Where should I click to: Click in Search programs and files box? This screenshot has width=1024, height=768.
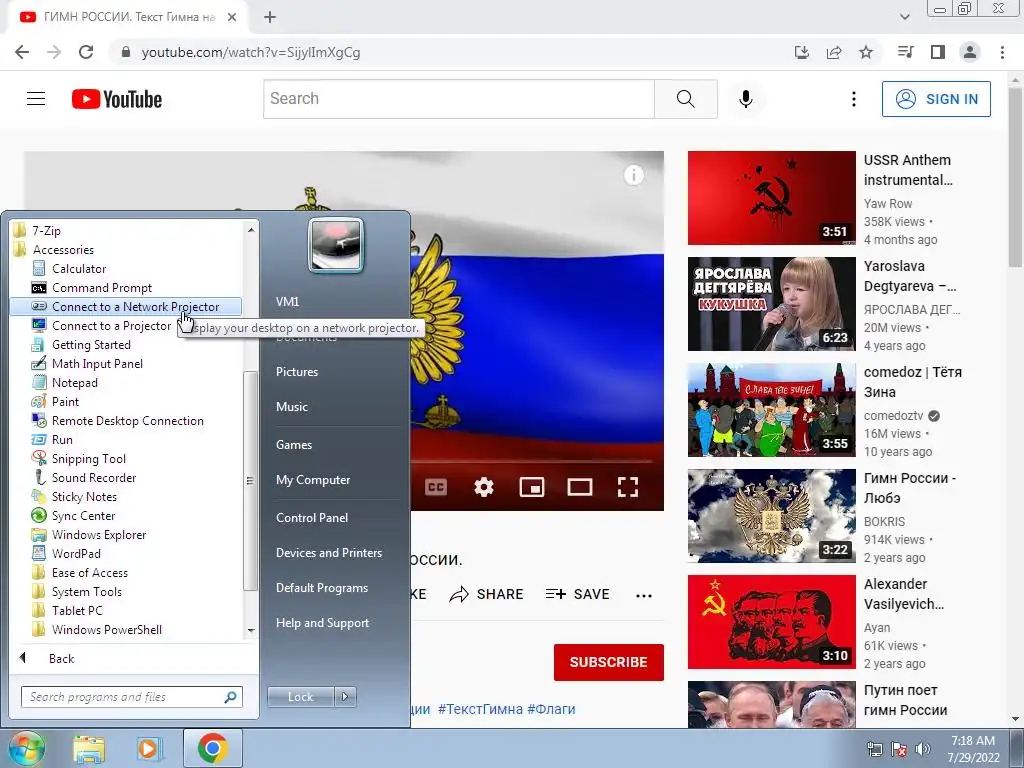[131, 697]
